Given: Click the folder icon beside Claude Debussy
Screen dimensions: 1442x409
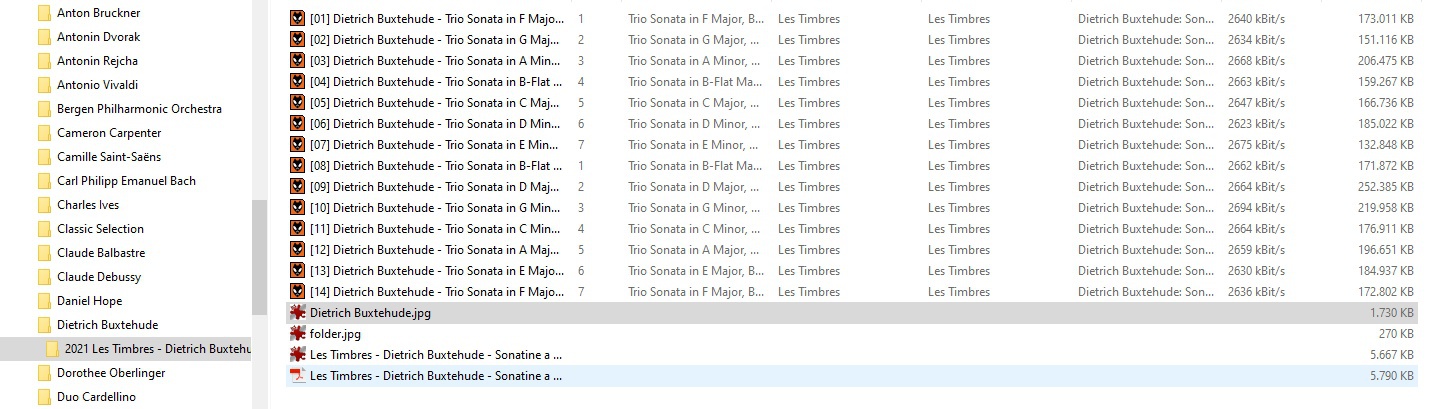Looking at the screenshot, I should [x=43, y=277].
